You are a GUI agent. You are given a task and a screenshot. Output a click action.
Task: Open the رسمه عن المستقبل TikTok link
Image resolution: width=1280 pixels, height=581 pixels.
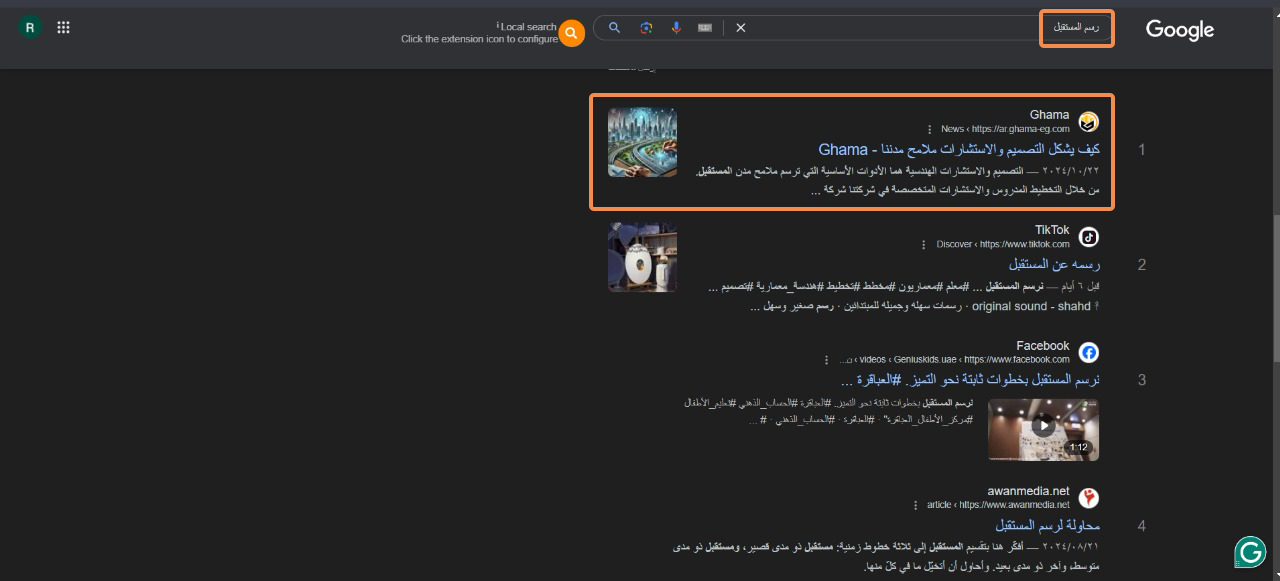point(1054,264)
